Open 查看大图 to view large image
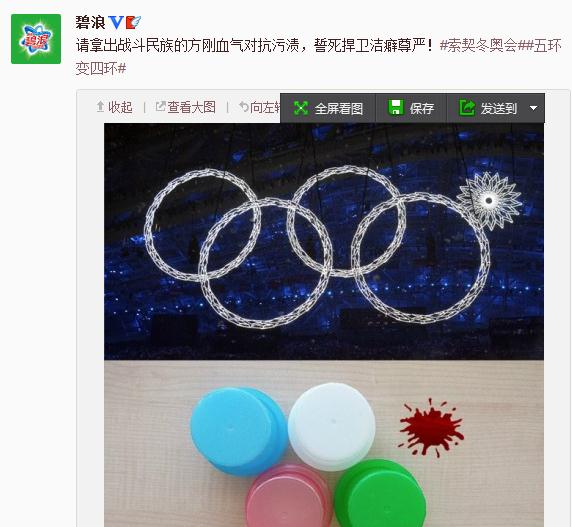This screenshot has width=572, height=527. [185, 107]
